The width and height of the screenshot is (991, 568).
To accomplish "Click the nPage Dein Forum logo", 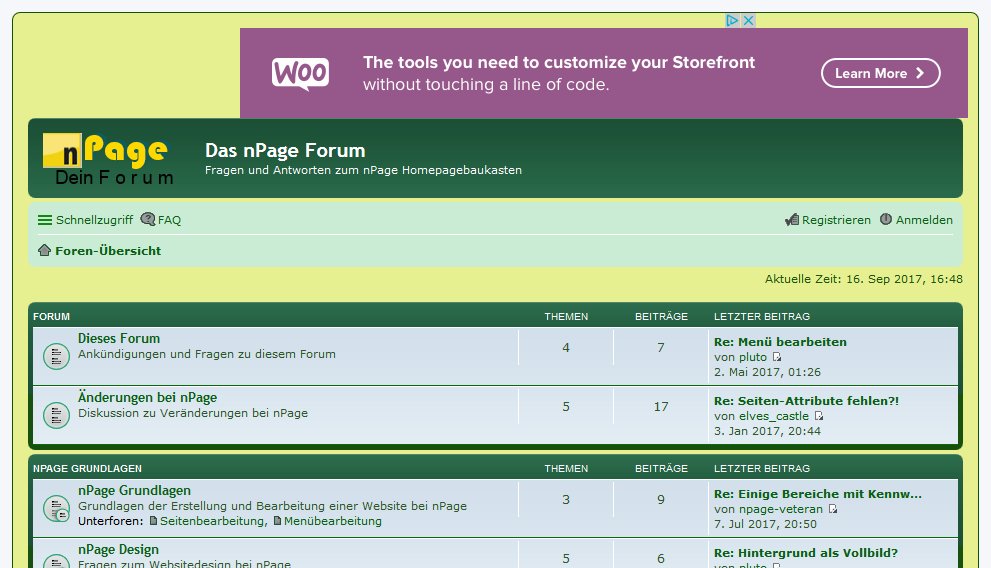I will [x=108, y=160].
